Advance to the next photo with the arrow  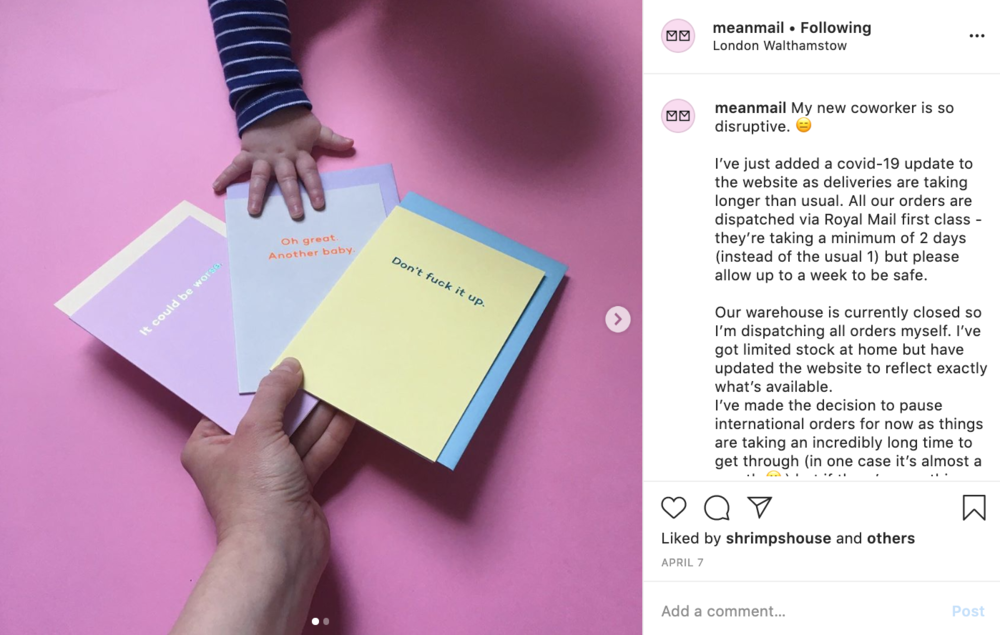(x=617, y=319)
